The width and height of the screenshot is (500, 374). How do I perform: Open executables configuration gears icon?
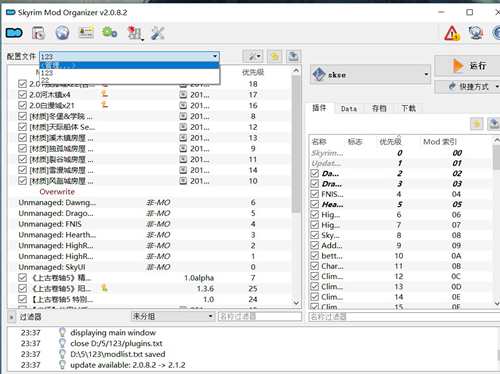(x=109, y=33)
